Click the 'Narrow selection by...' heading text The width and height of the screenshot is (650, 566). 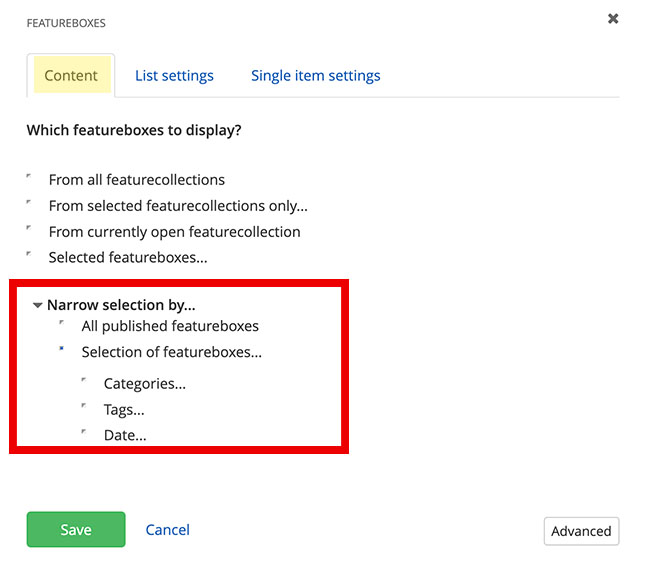click(x=121, y=305)
